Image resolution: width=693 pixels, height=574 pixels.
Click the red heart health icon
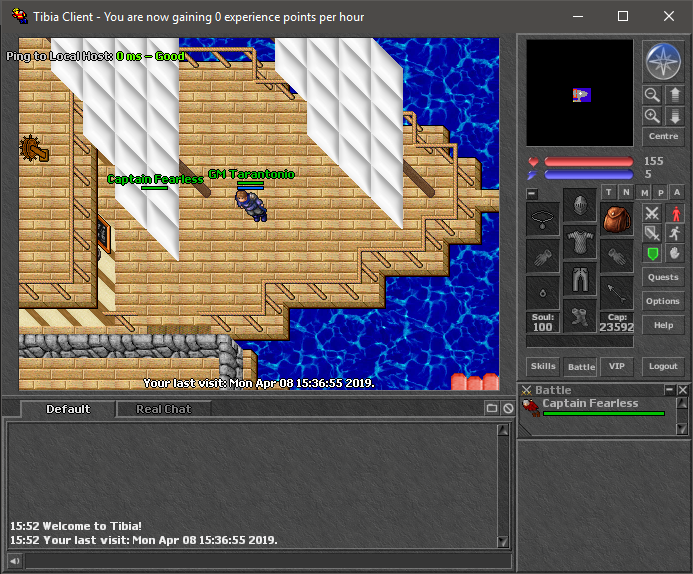click(x=533, y=162)
